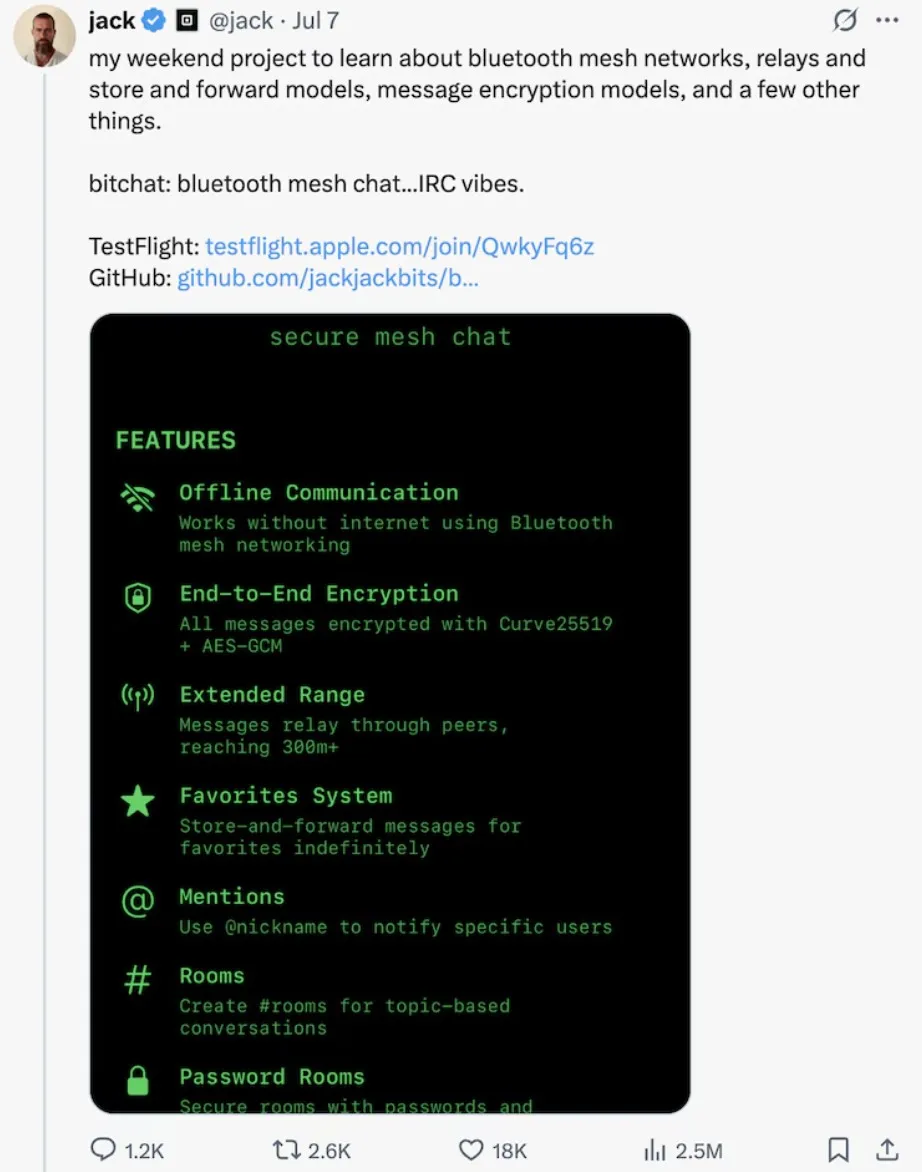Screen dimensions: 922x1172
Task: Bookmark this post
Action: coord(838,1149)
